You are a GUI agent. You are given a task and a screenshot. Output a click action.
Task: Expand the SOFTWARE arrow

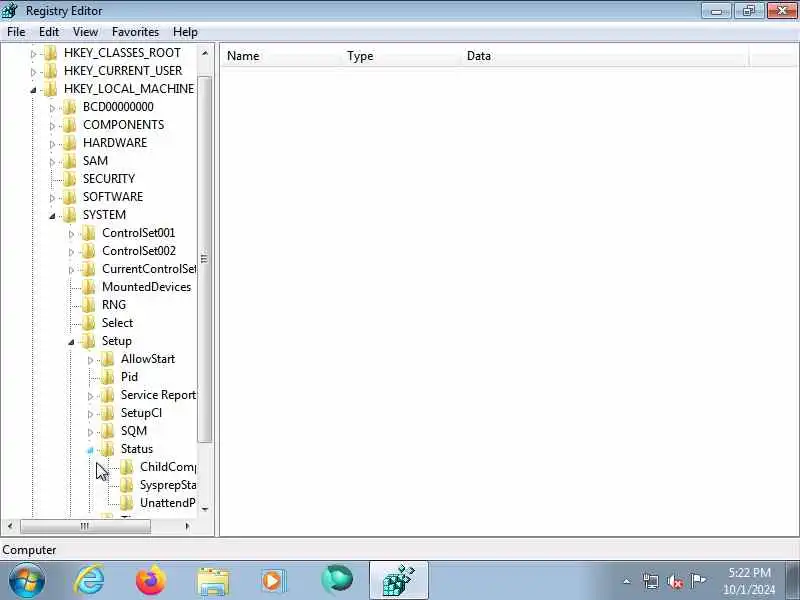click(x=52, y=197)
